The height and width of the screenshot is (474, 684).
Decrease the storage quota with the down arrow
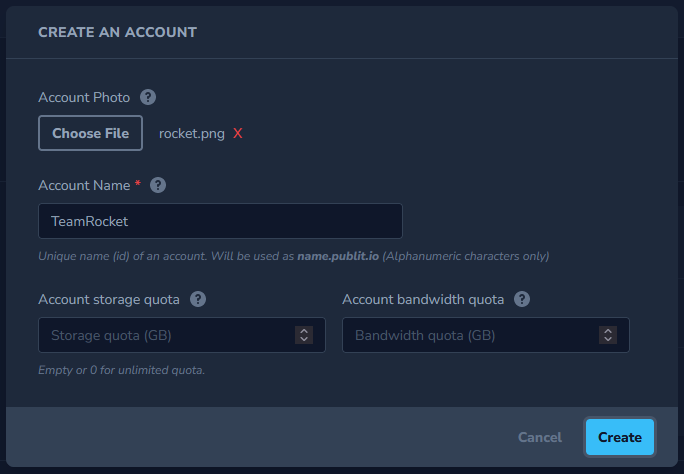[304, 339]
